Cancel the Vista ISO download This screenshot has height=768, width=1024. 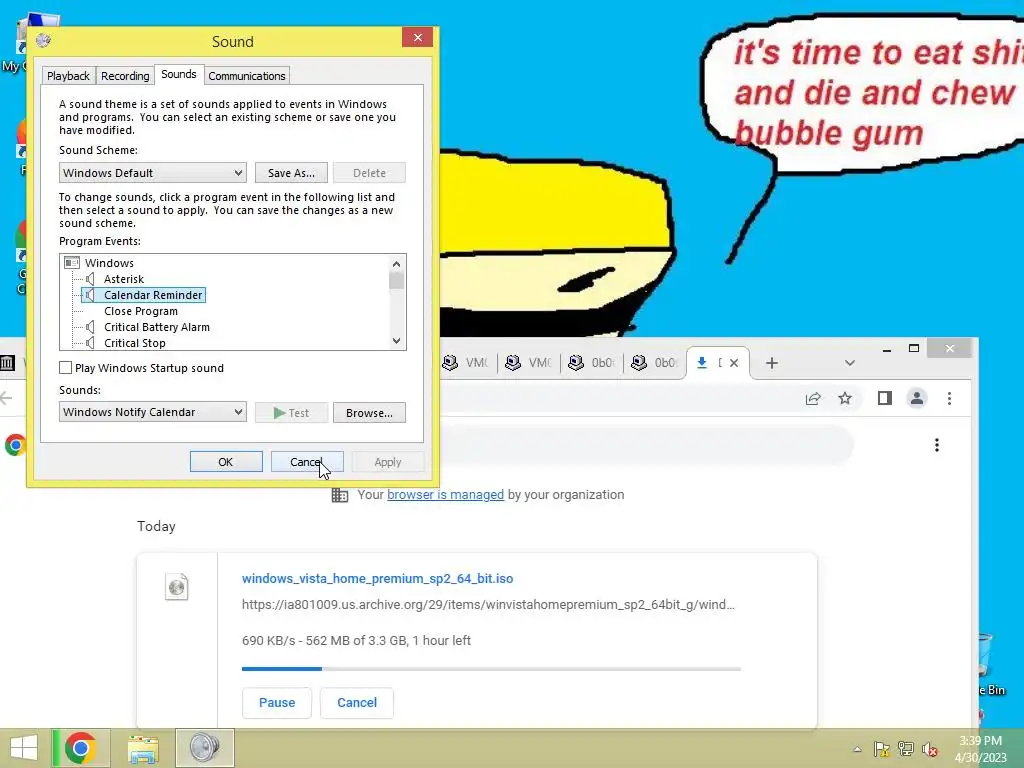tap(357, 703)
